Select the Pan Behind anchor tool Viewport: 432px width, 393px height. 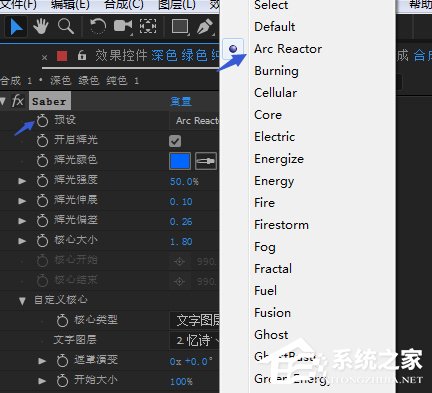[x=148, y=26]
